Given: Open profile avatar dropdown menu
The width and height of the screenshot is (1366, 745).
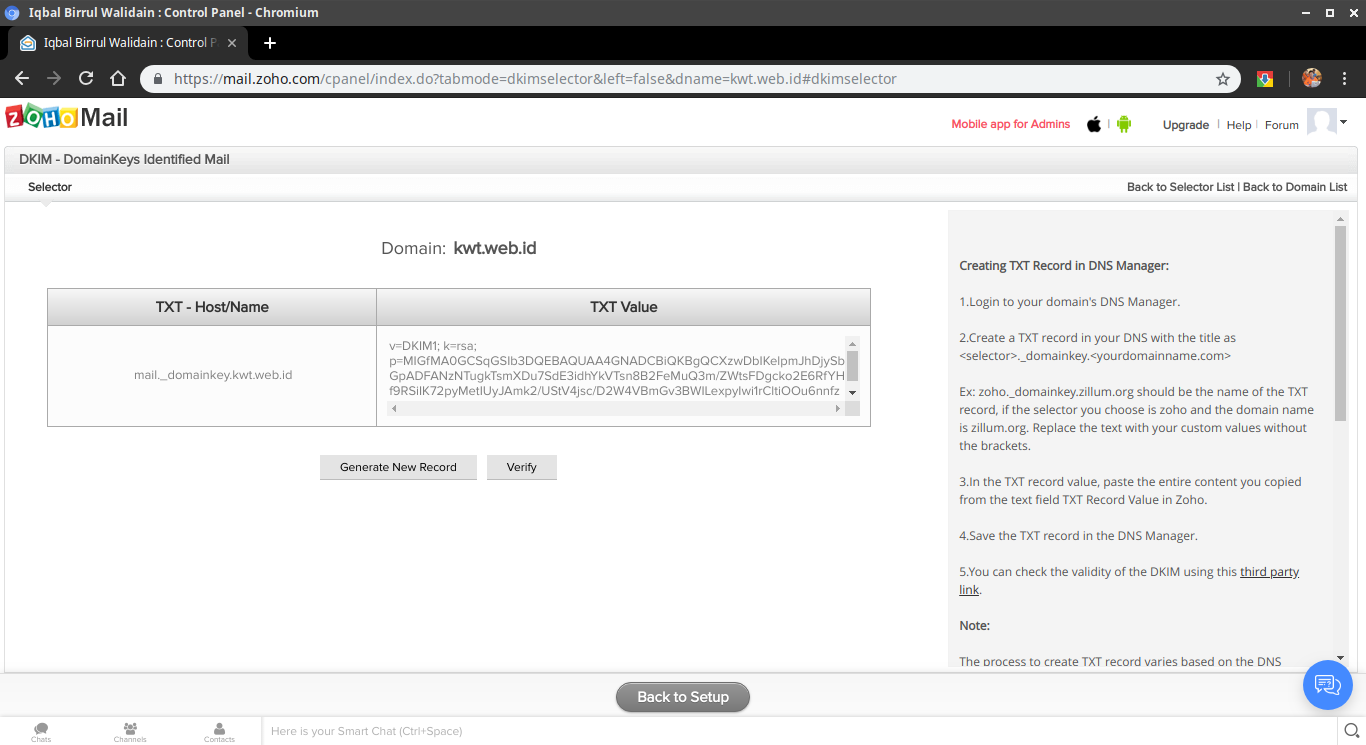Looking at the screenshot, I should (x=1328, y=122).
